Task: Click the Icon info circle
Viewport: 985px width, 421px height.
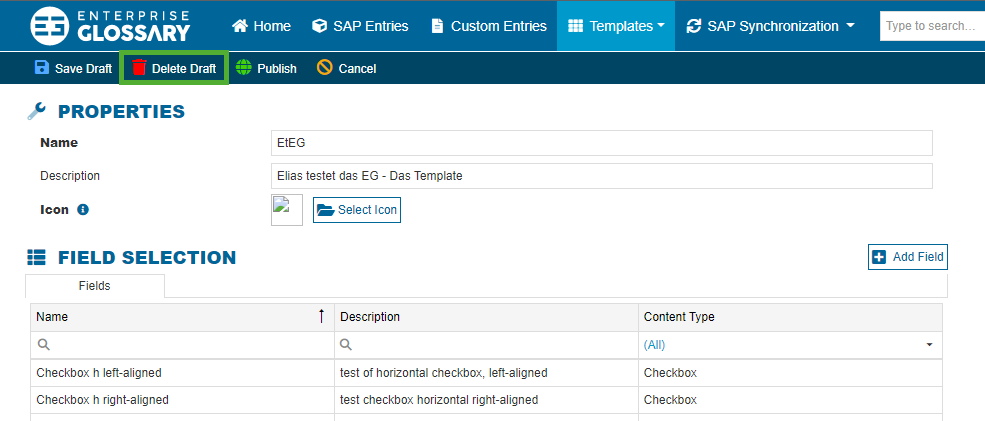Action: [83, 210]
